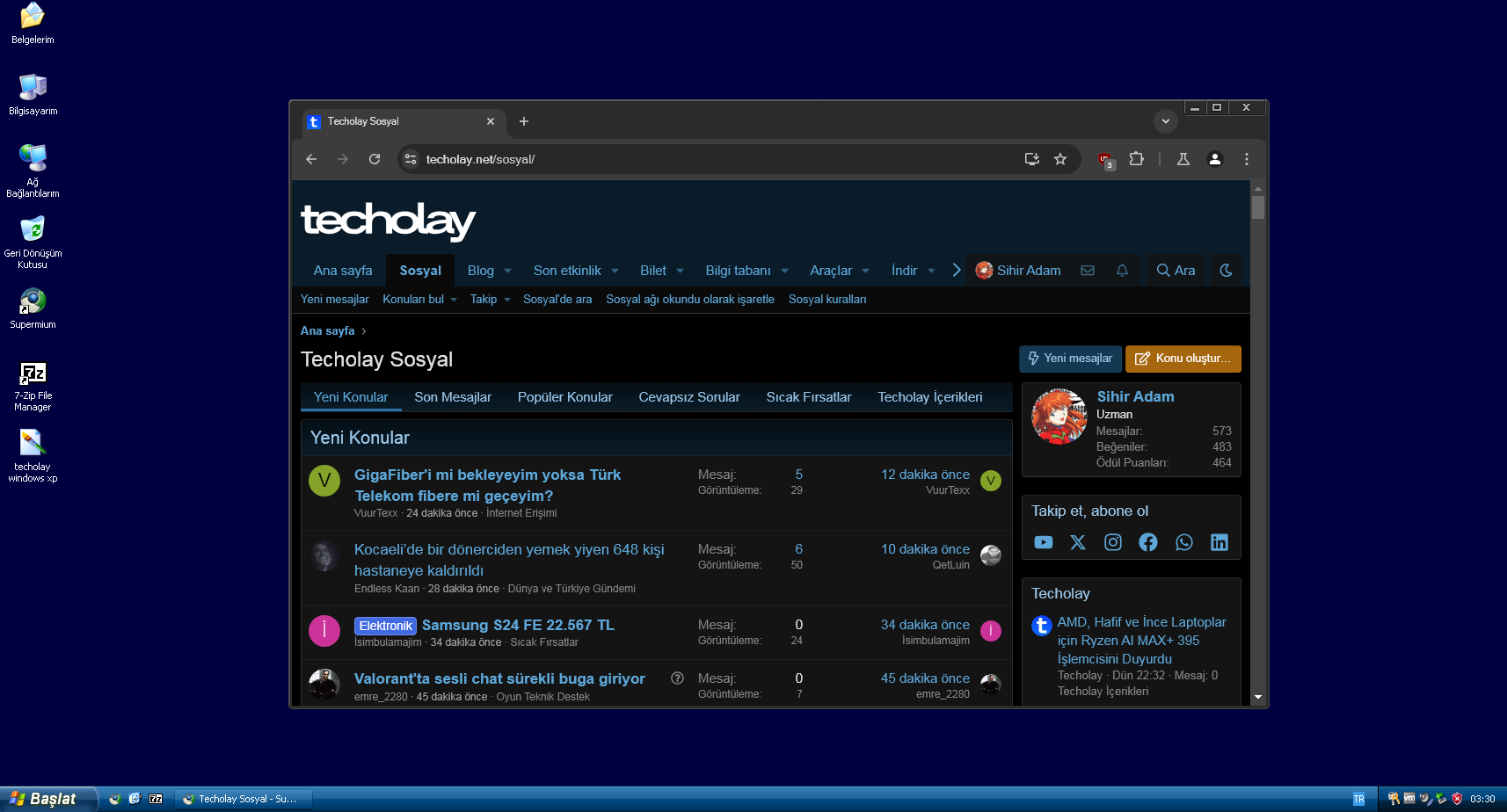Toggle dark mode moon icon

click(1226, 271)
